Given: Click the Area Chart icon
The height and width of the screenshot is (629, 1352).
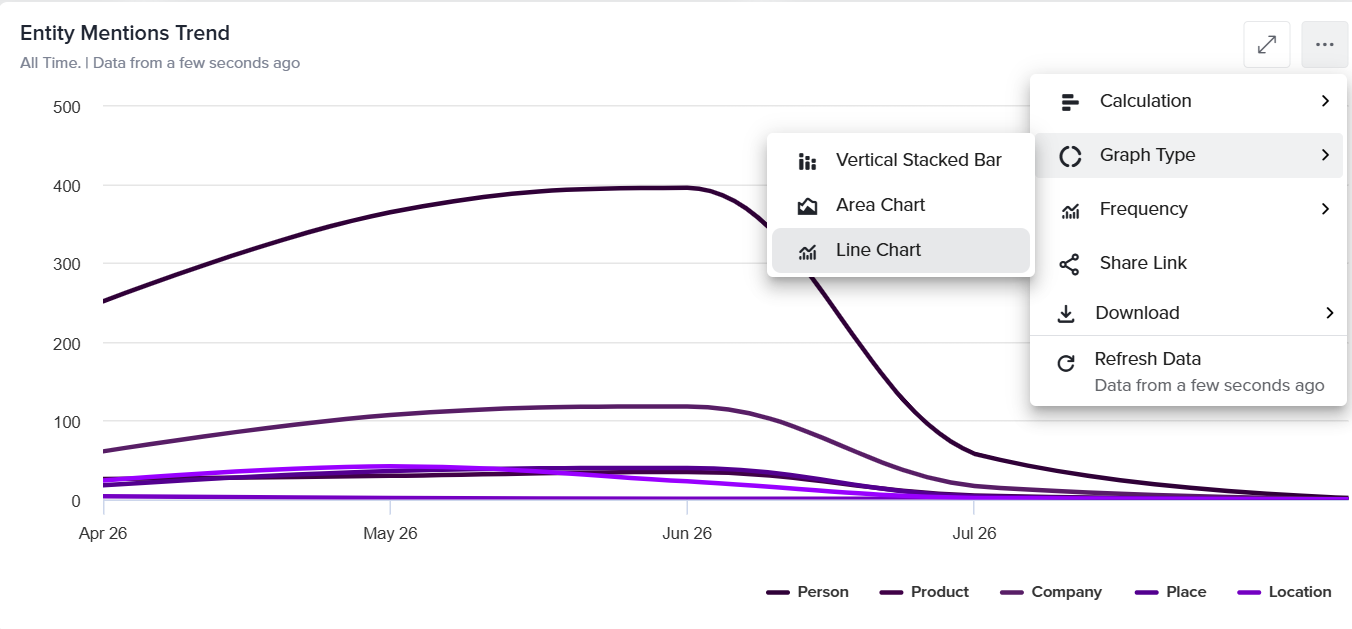Looking at the screenshot, I should coord(807,206).
